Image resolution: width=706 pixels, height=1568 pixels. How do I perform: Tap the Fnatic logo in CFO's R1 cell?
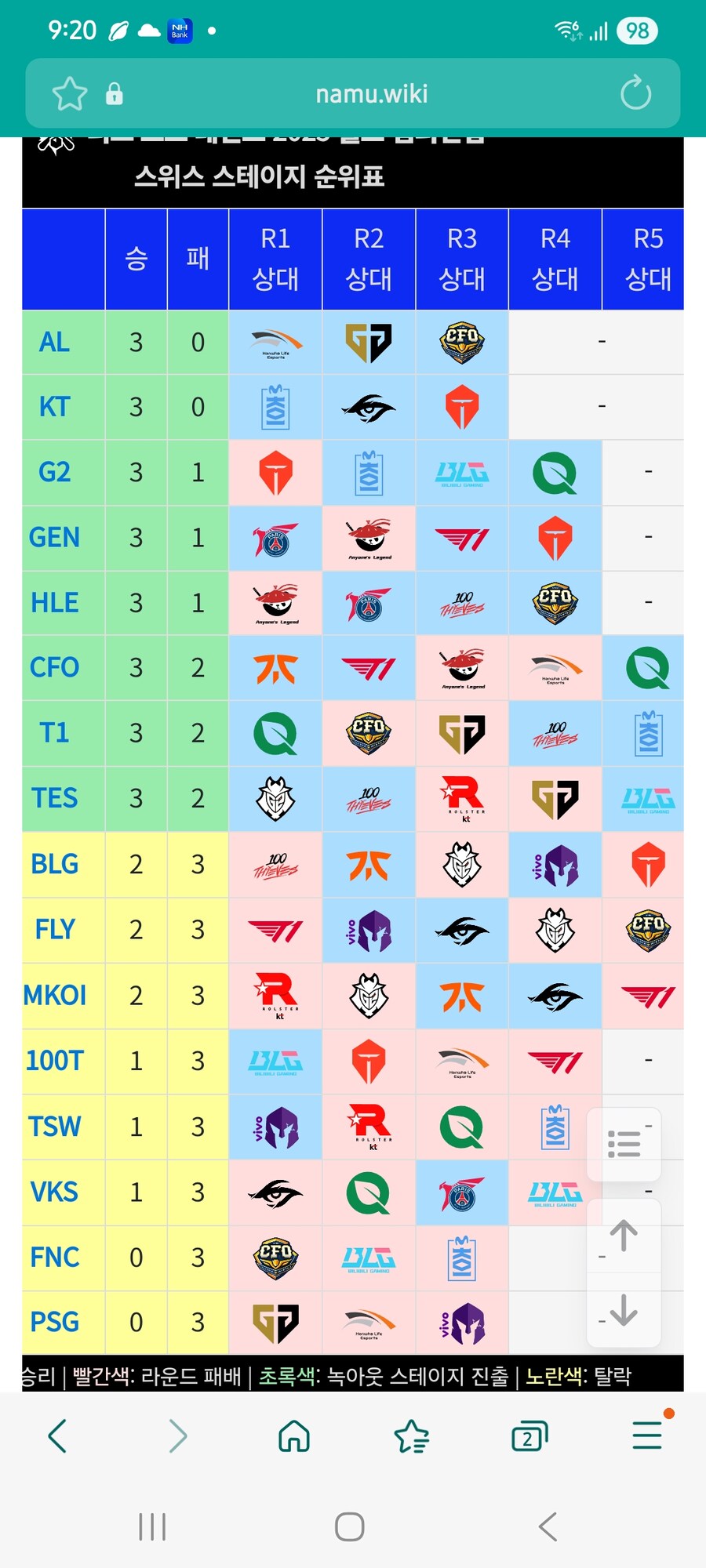pyautogui.click(x=275, y=669)
